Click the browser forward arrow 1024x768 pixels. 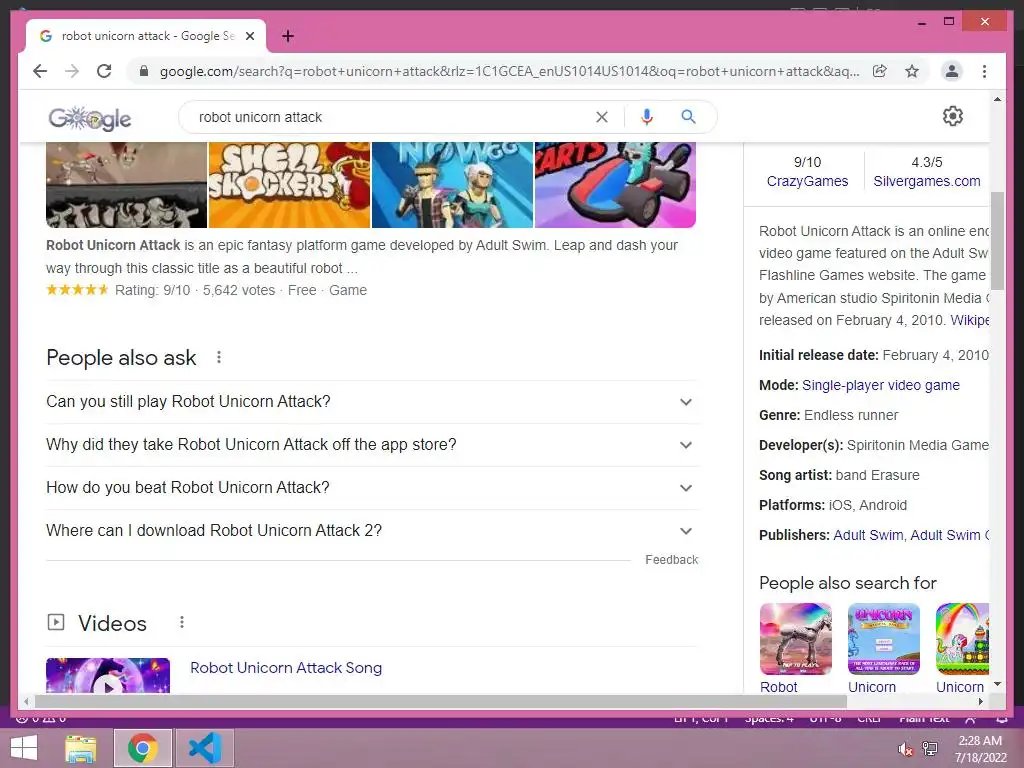[x=72, y=71]
